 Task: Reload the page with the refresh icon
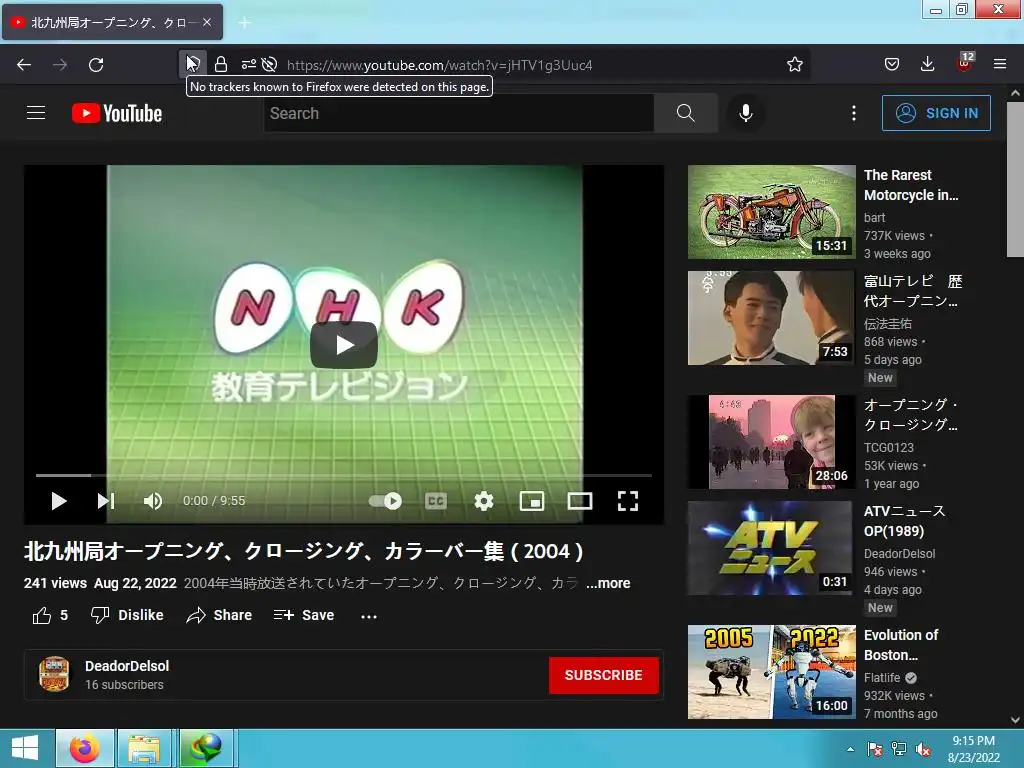point(96,65)
